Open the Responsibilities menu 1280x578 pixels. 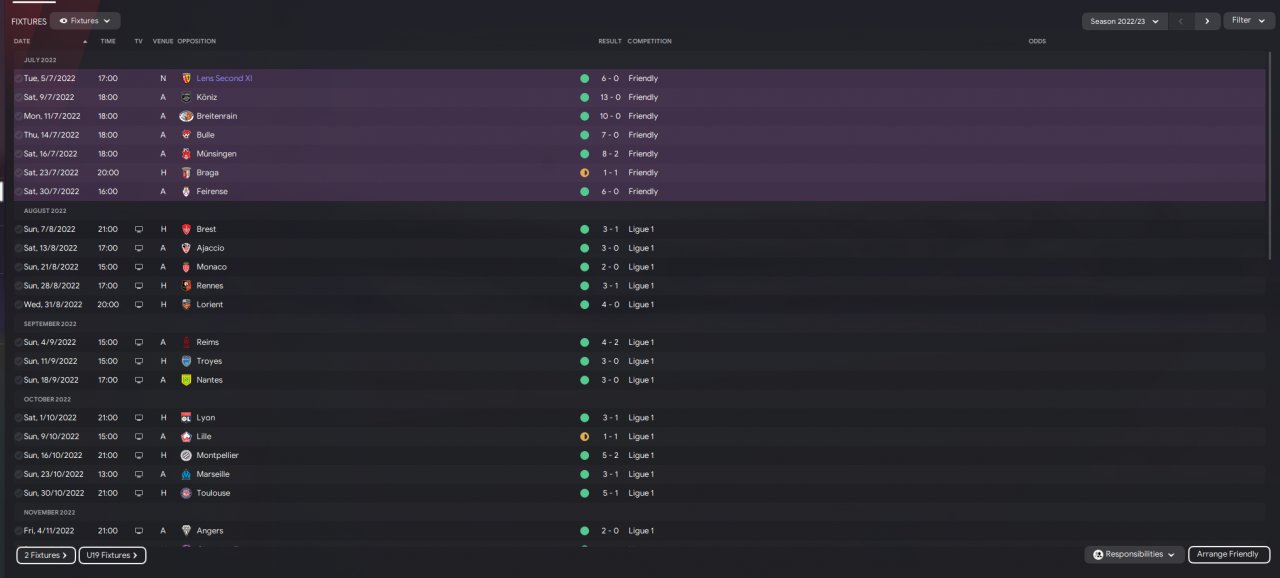click(x=1134, y=554)
